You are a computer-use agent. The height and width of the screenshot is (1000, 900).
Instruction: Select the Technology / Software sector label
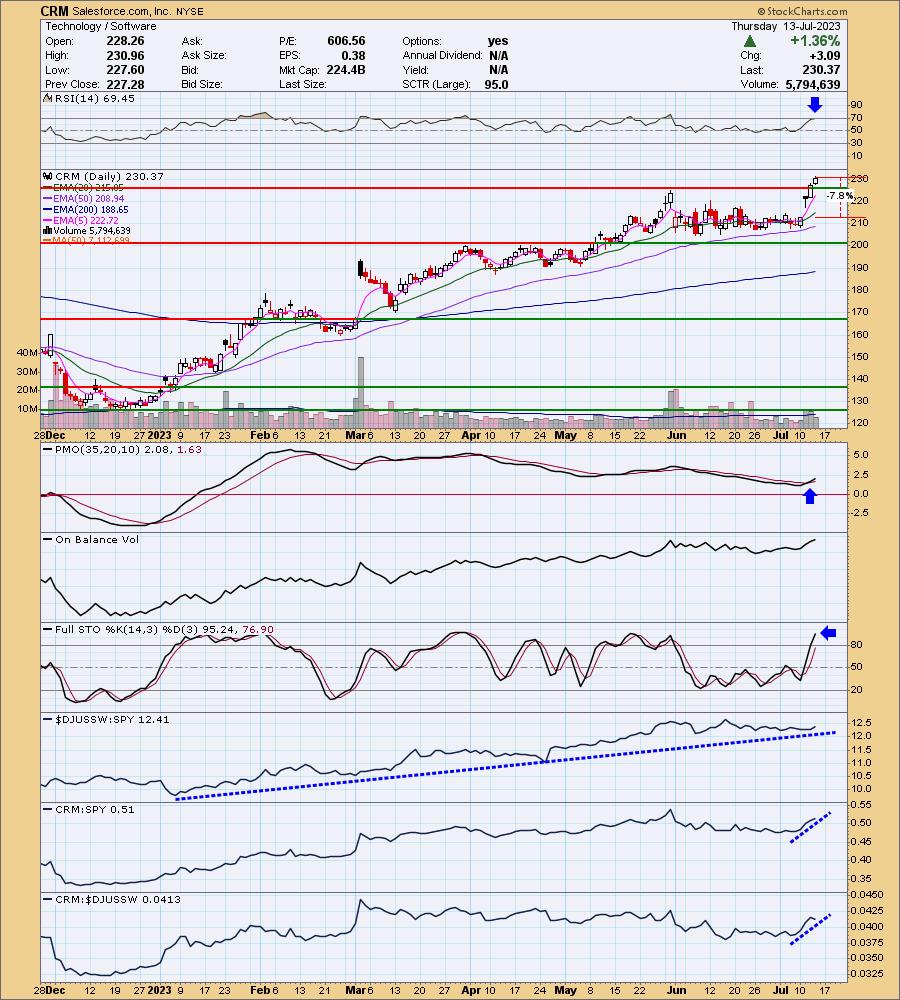(101, 26)
